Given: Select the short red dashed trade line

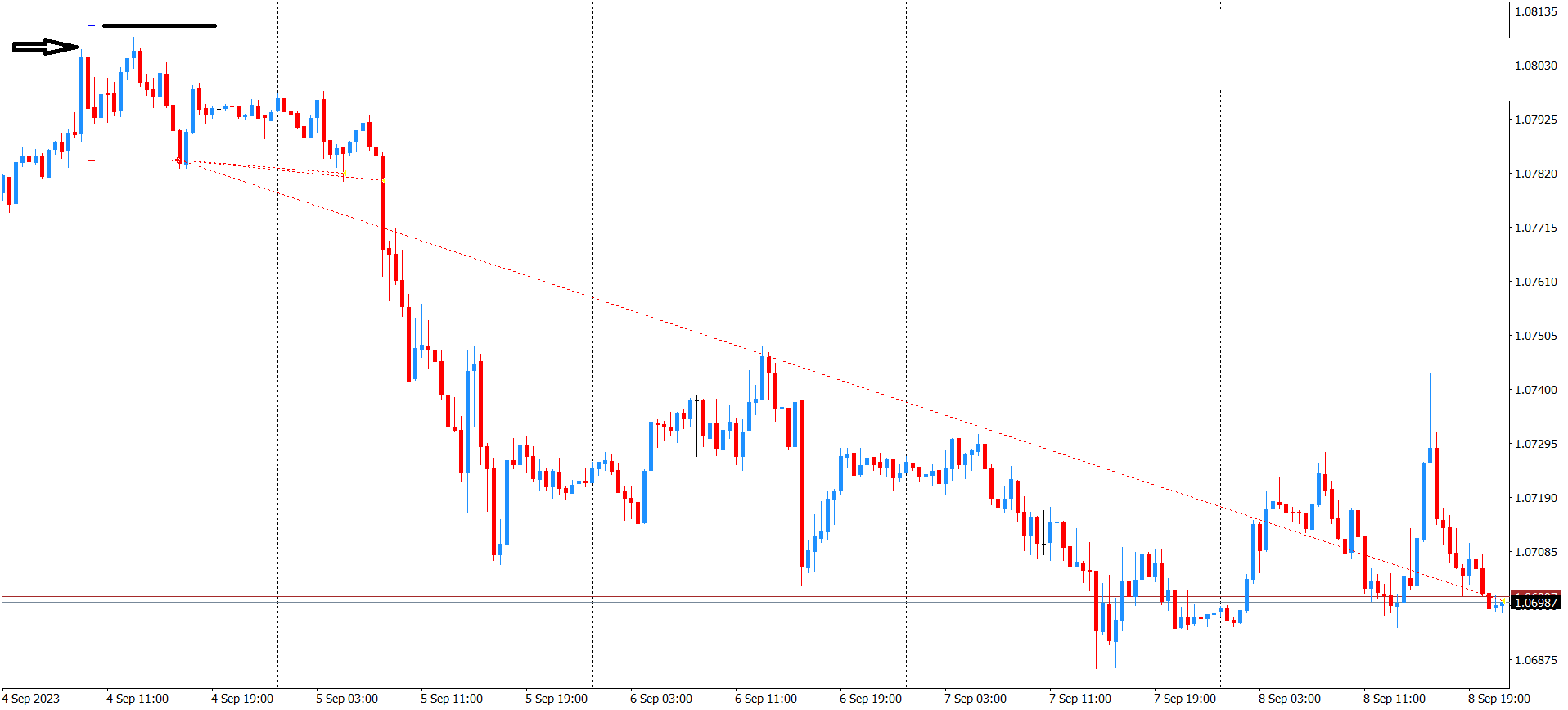Looking at the screenshot, I should click(281, 170).
